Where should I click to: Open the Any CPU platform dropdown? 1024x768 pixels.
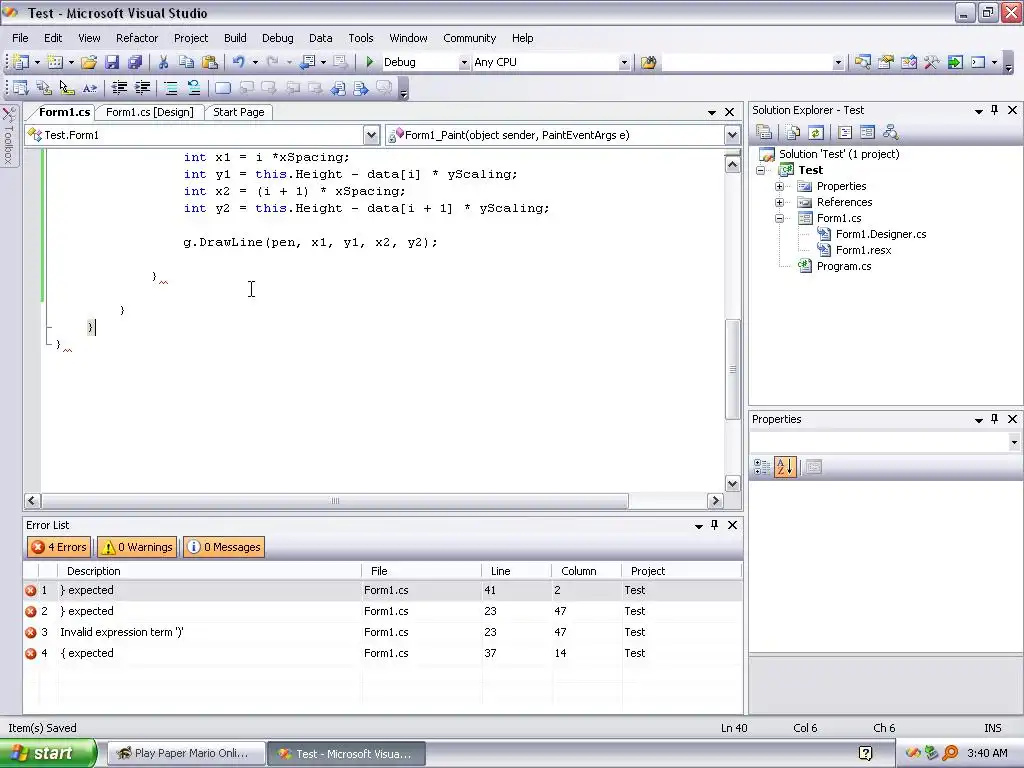pyautogui.click(x=624, y=63)
